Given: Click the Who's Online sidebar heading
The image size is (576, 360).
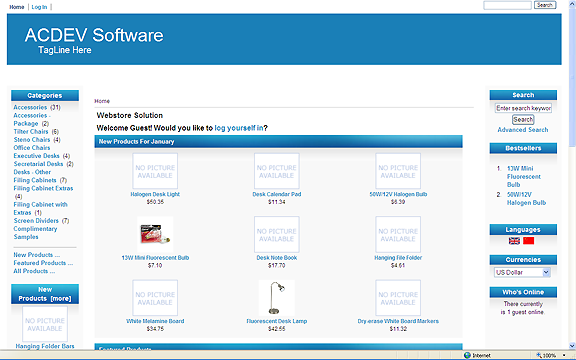Looking at the screenshot, I should tap(523, 292).
